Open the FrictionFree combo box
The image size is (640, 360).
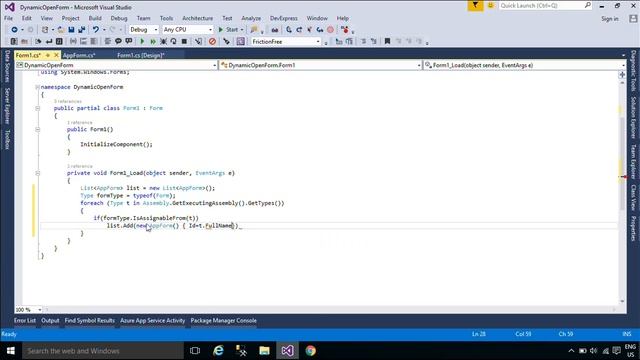pyautogui.click(x=286, y=42)
